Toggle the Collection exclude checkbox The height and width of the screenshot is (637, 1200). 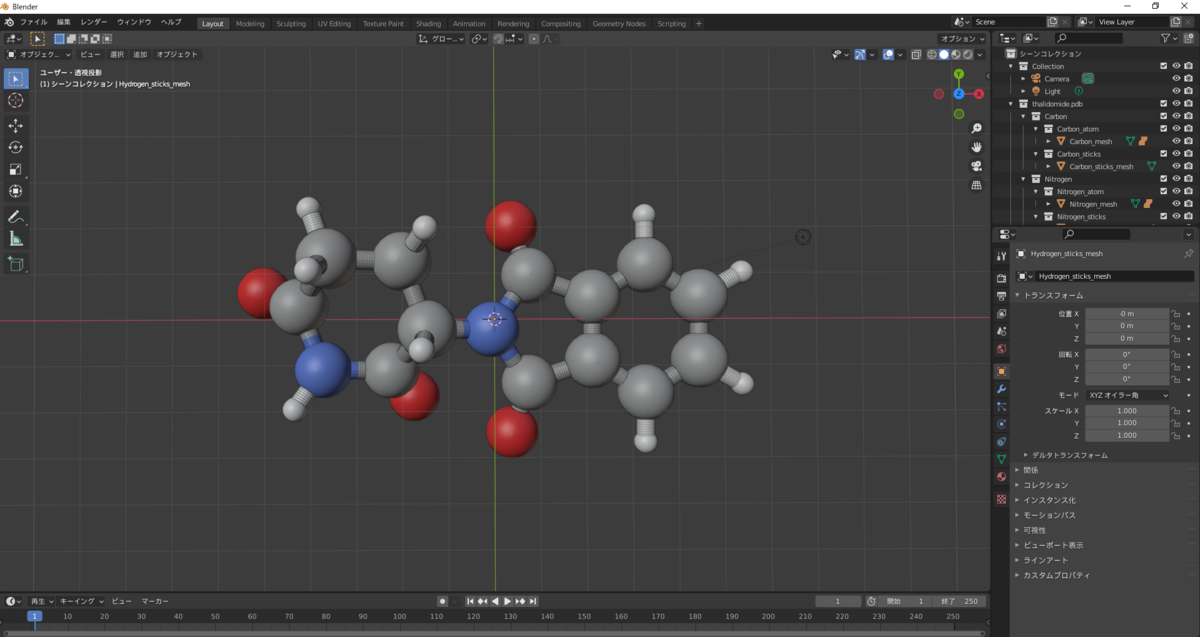(1164, 66)
